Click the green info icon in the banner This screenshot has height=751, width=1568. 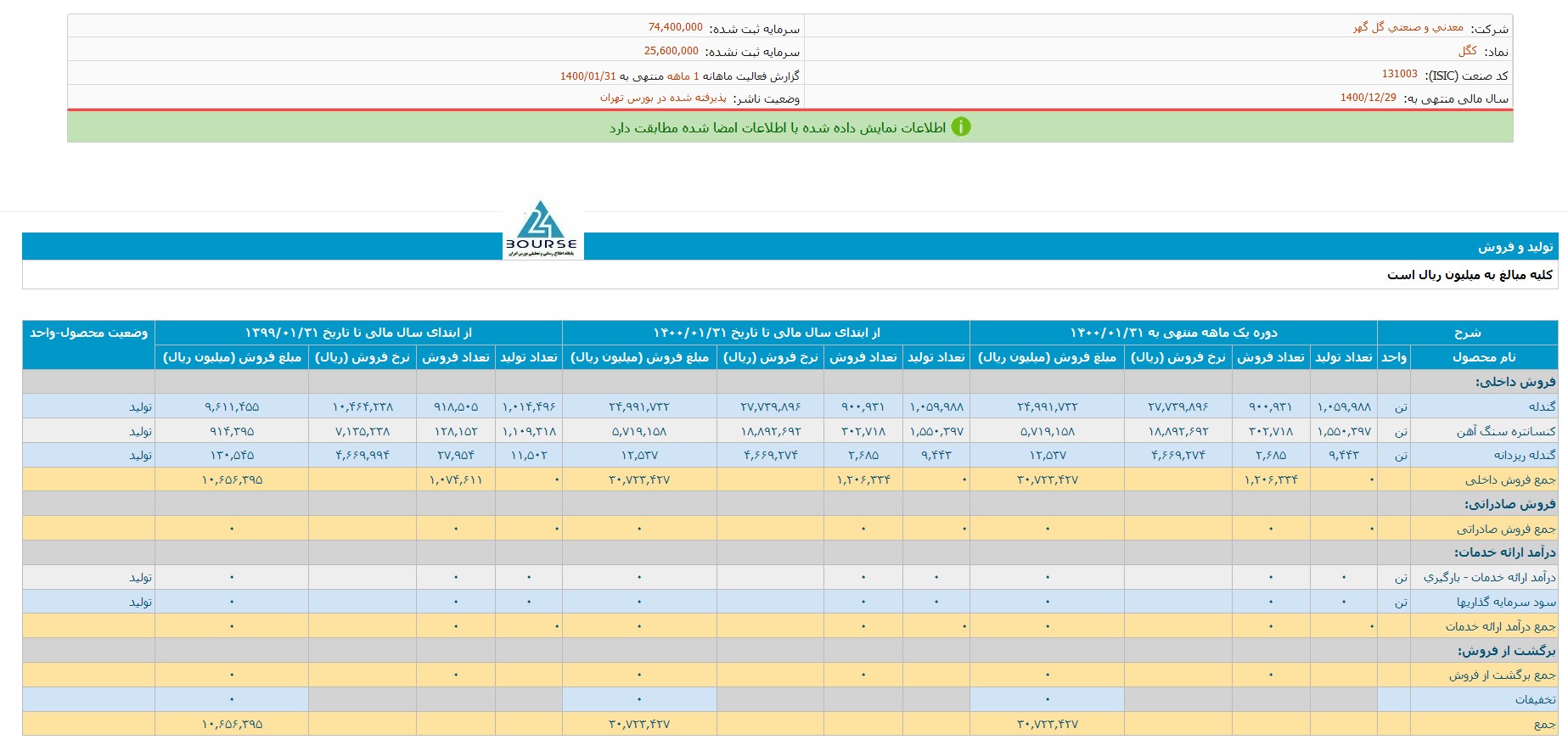coord(960,127)
